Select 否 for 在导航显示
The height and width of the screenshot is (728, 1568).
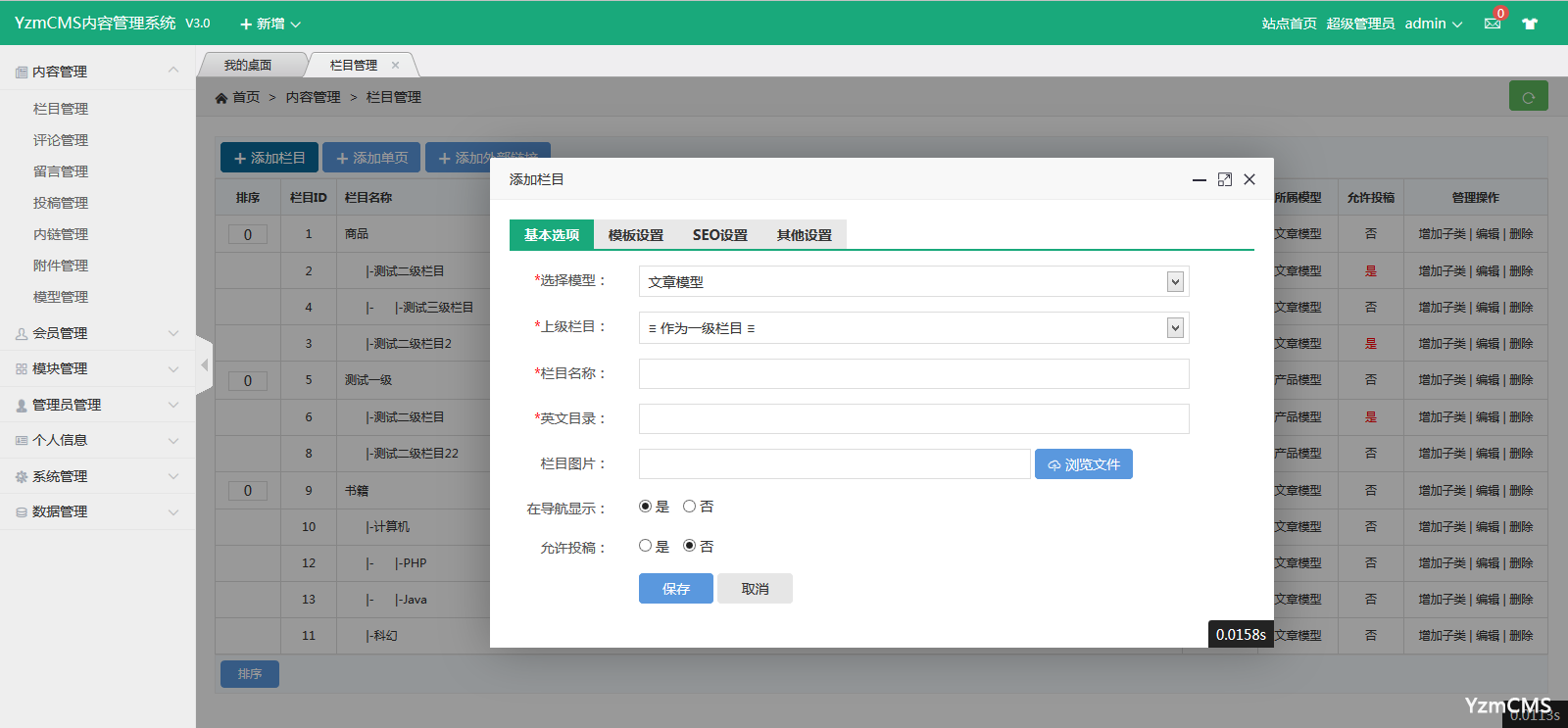coord(690,507)
